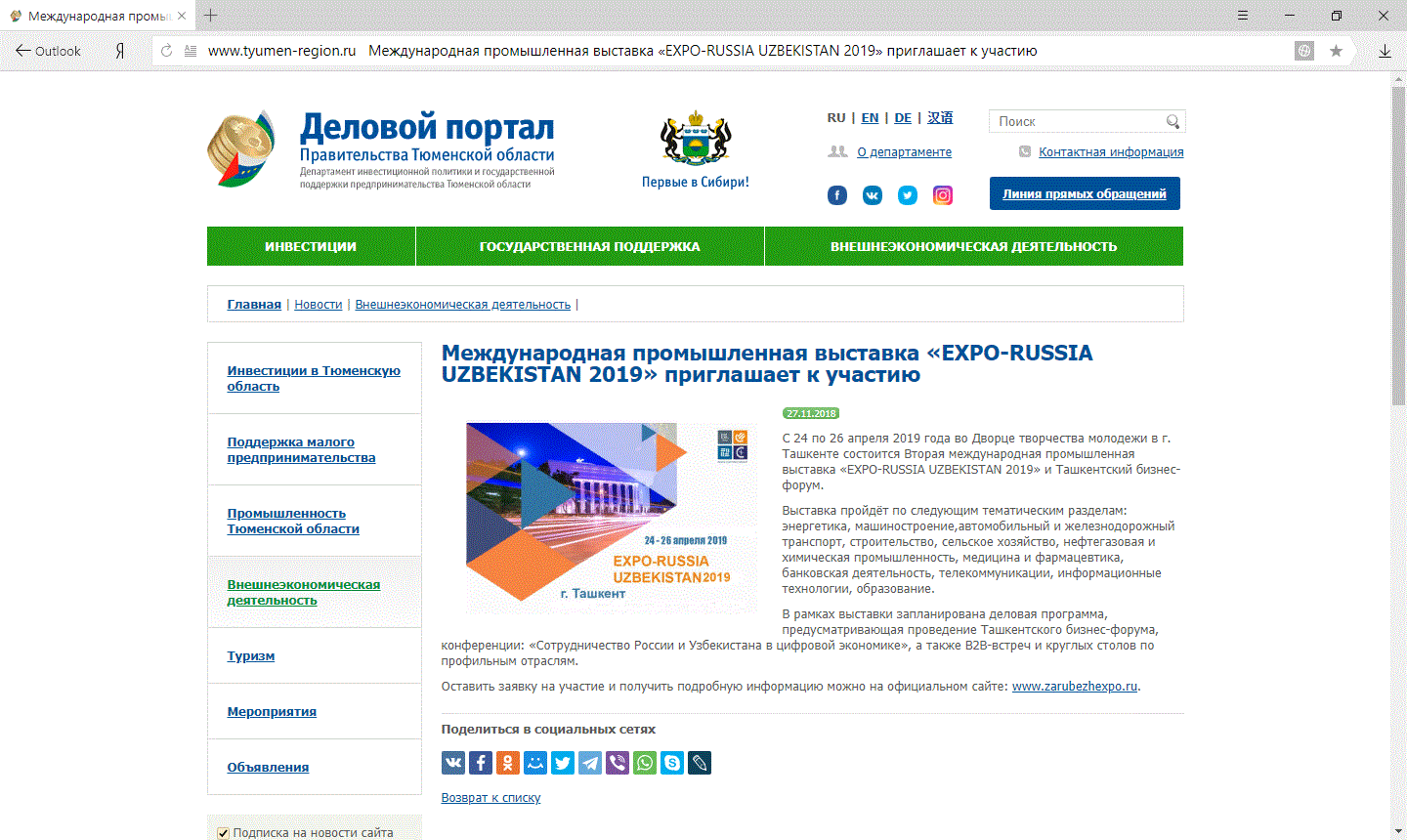The height and width of the screenshot is (840, 1407).
Task: Open 'О департаменте' link
Action: pos(904,151)
